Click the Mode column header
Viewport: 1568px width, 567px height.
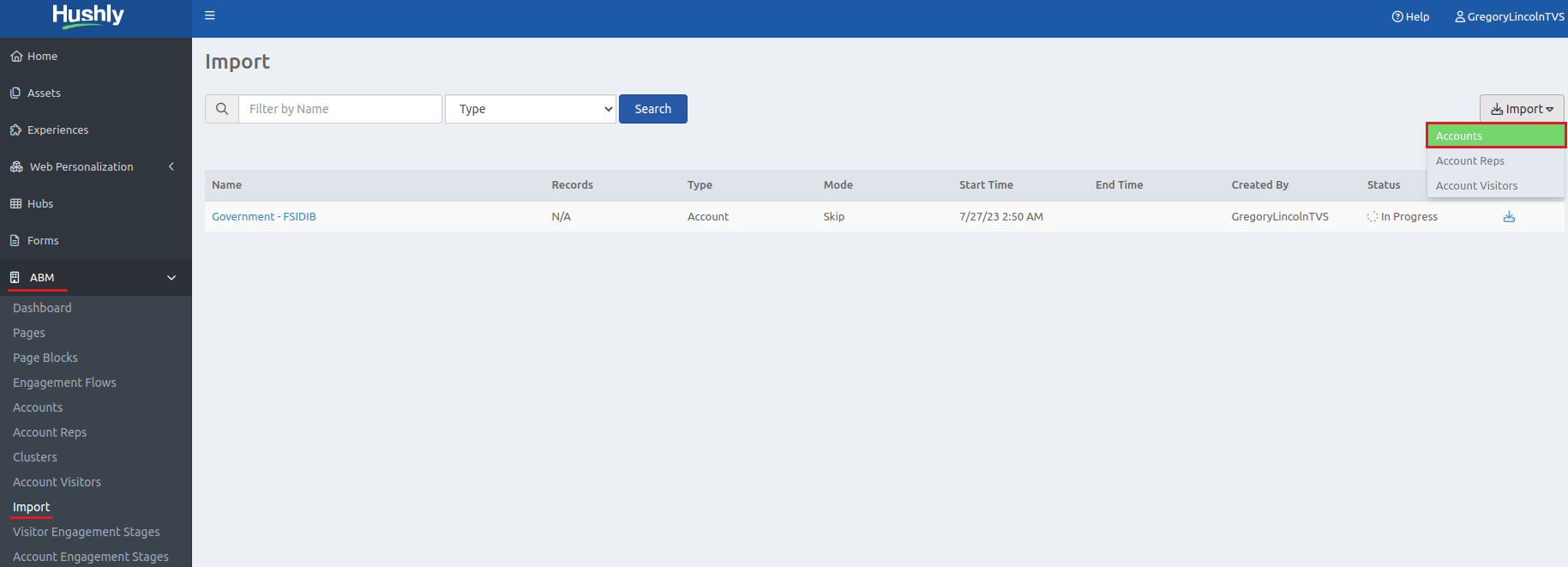point(838,184)
